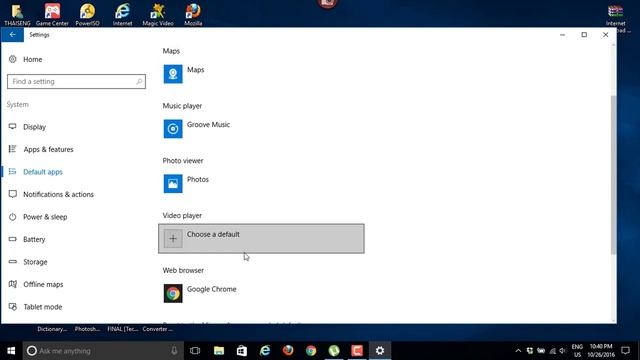Click the Cortana Ask me anything box
The width and height of the screenshot is (640, 360).
(103, 351)
